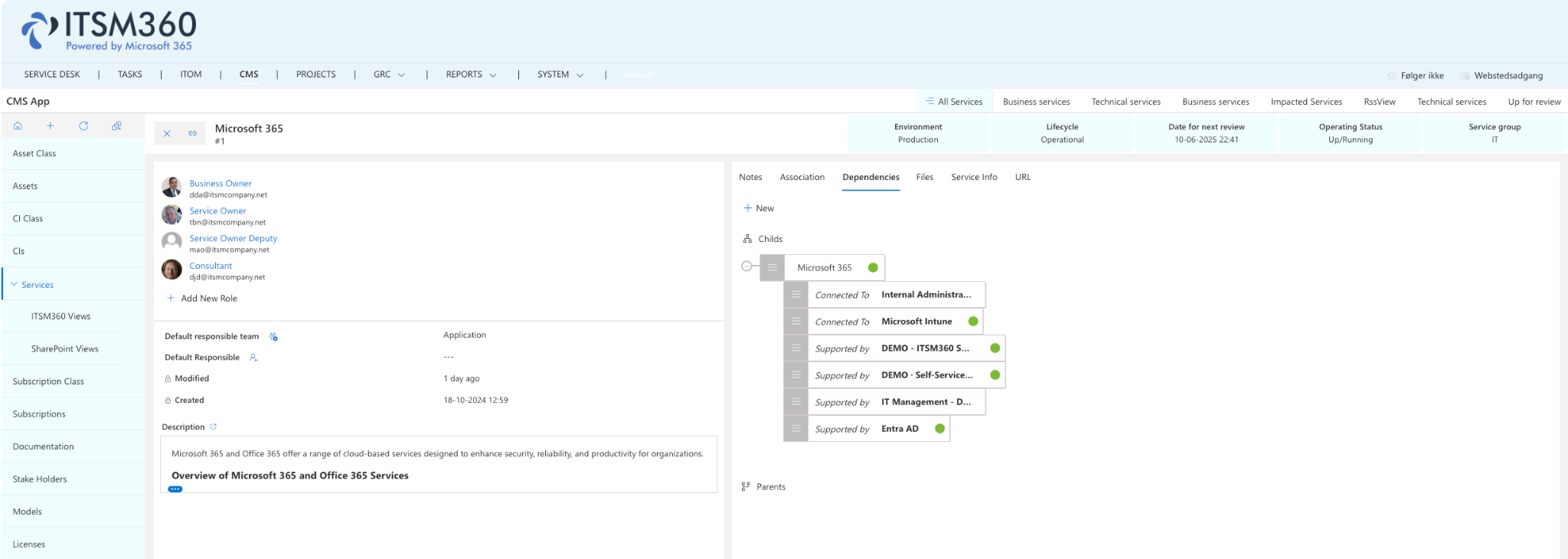Click handle icon on Internal Administra... row
The image size is (1568, 559).
coord(796,295)
